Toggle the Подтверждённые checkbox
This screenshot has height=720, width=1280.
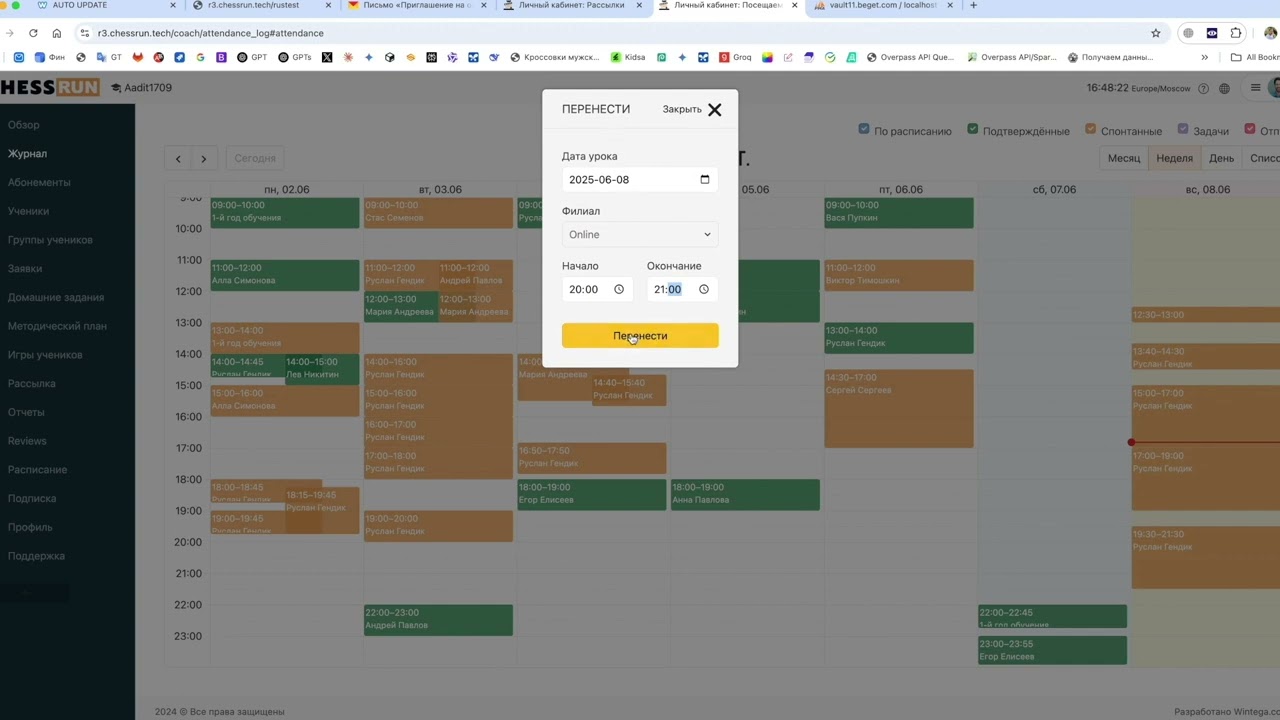(x=973, y=130)
